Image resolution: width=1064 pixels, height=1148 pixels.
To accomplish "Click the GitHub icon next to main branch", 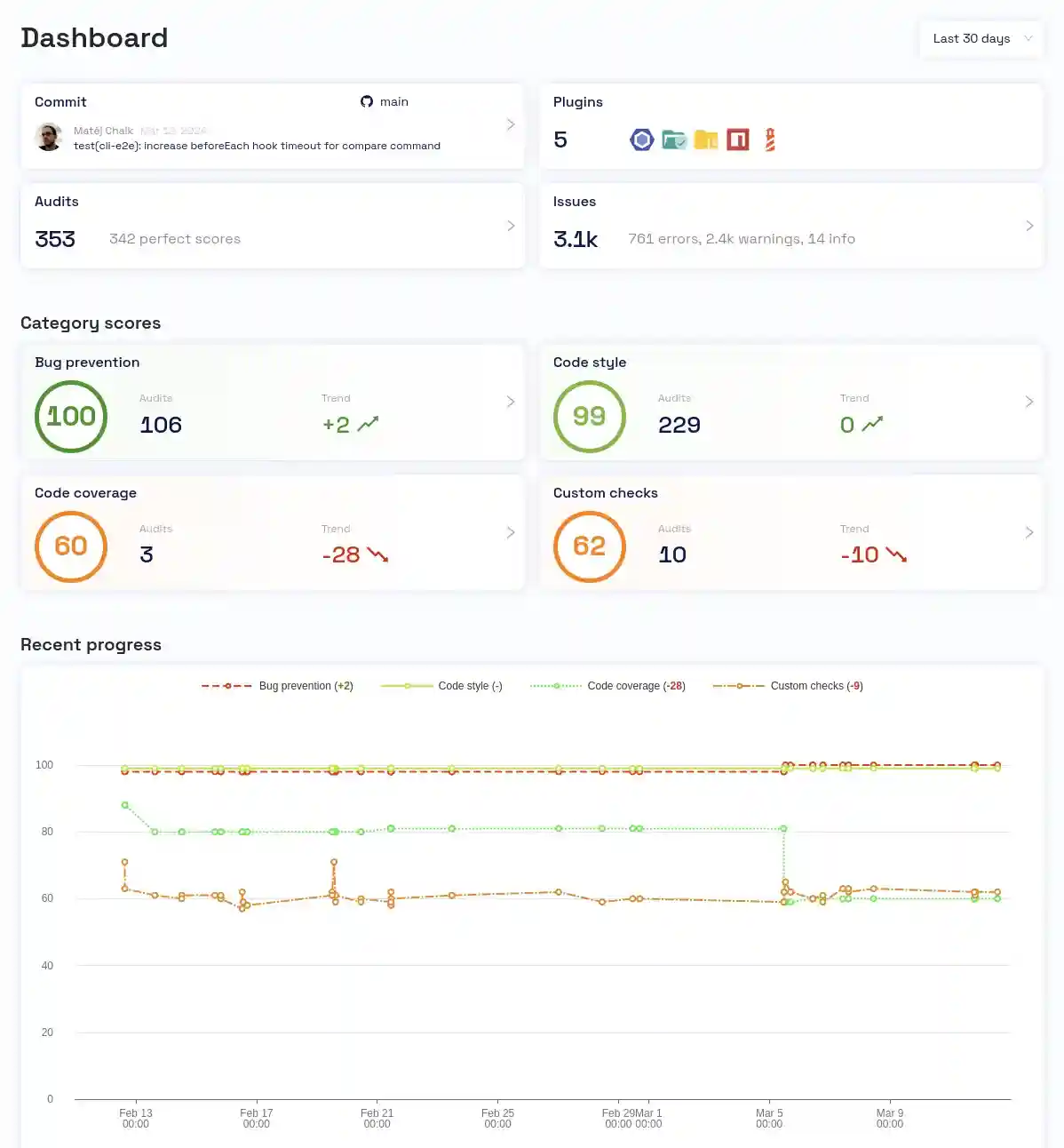I will (x=367, y=101).
